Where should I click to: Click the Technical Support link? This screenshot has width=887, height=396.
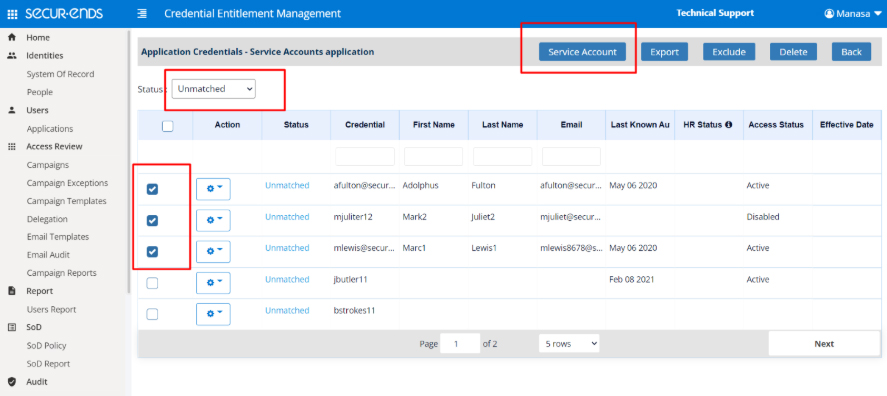(x=715, y=13)
